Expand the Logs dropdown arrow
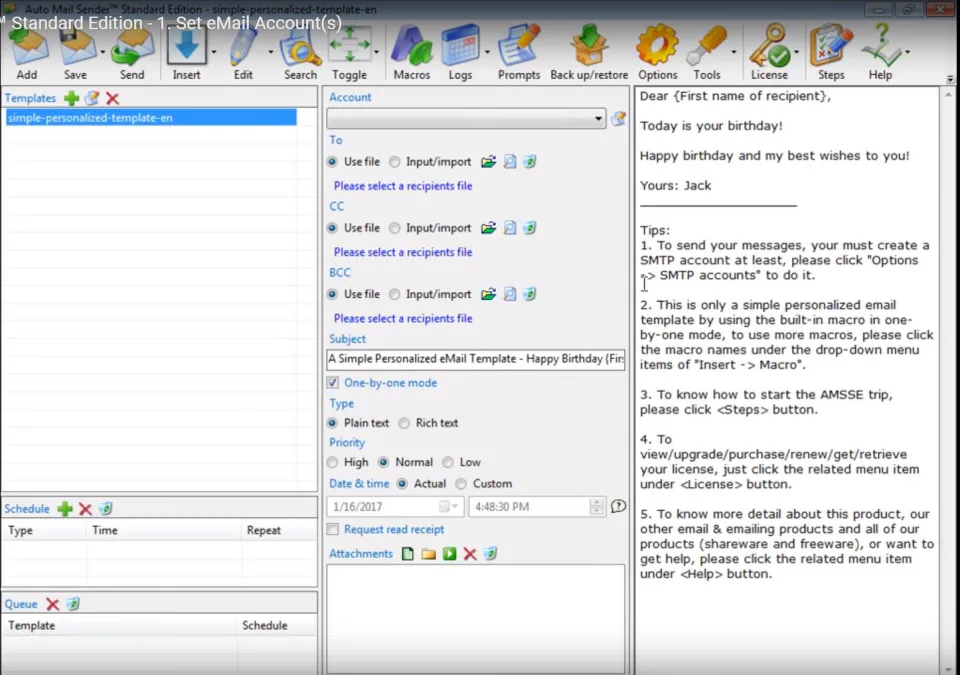960x675 pixels. 487,52
